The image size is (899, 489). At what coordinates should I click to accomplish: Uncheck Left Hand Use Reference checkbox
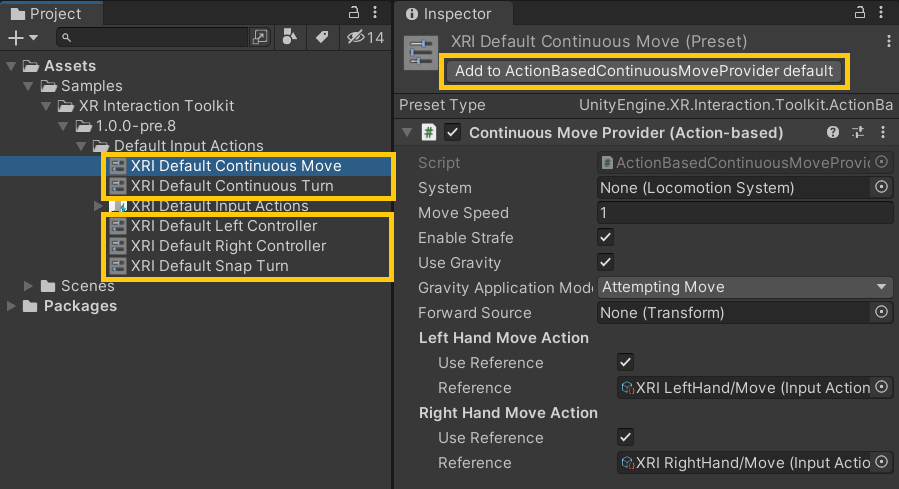pos(626,362)
